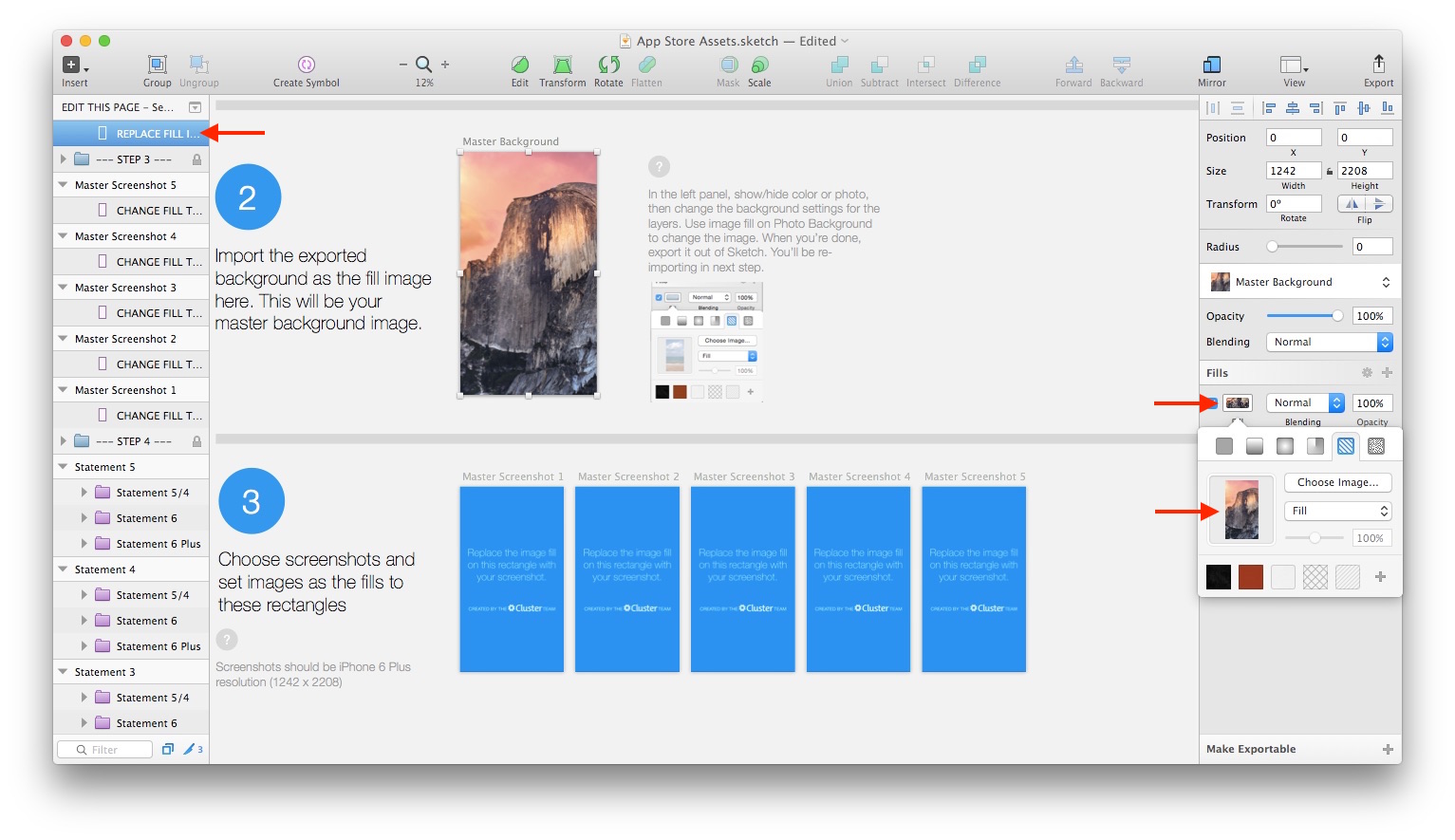Open the Mirror tool
This screenshot has width=1455, height=840.
[1212, 65]
